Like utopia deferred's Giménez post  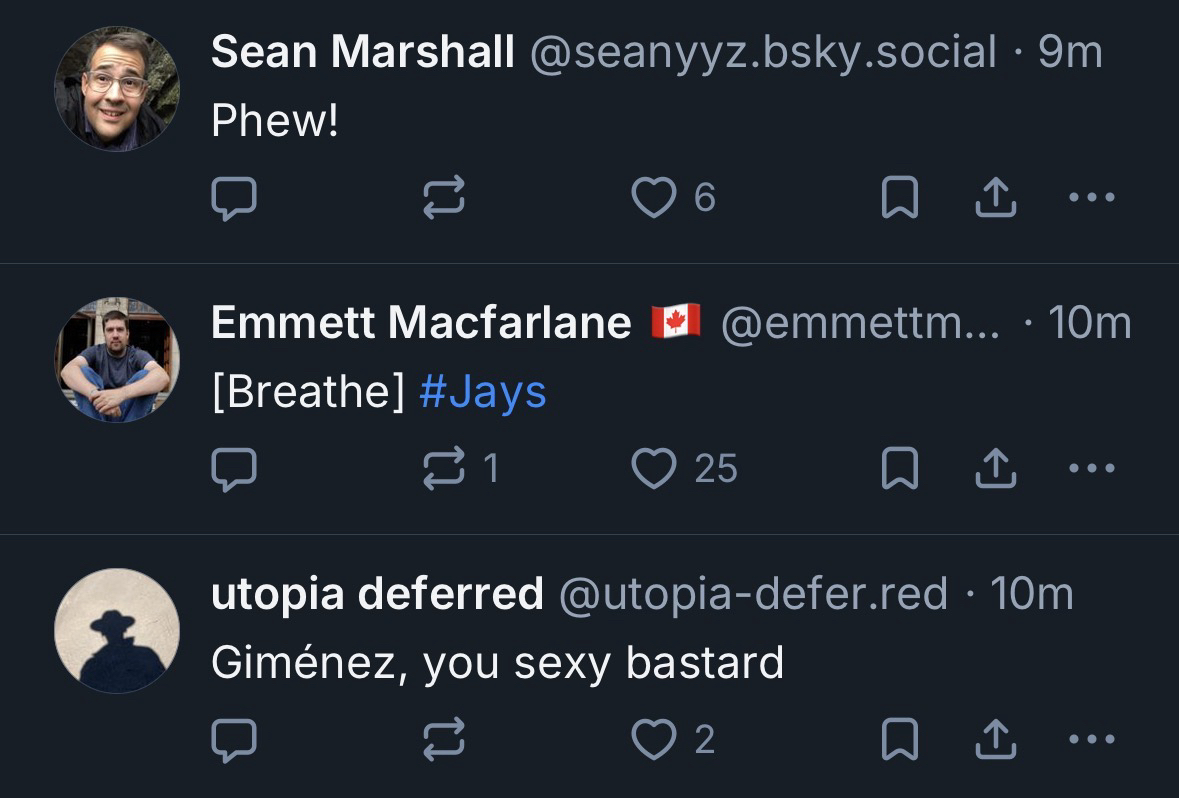click(655, 740)
